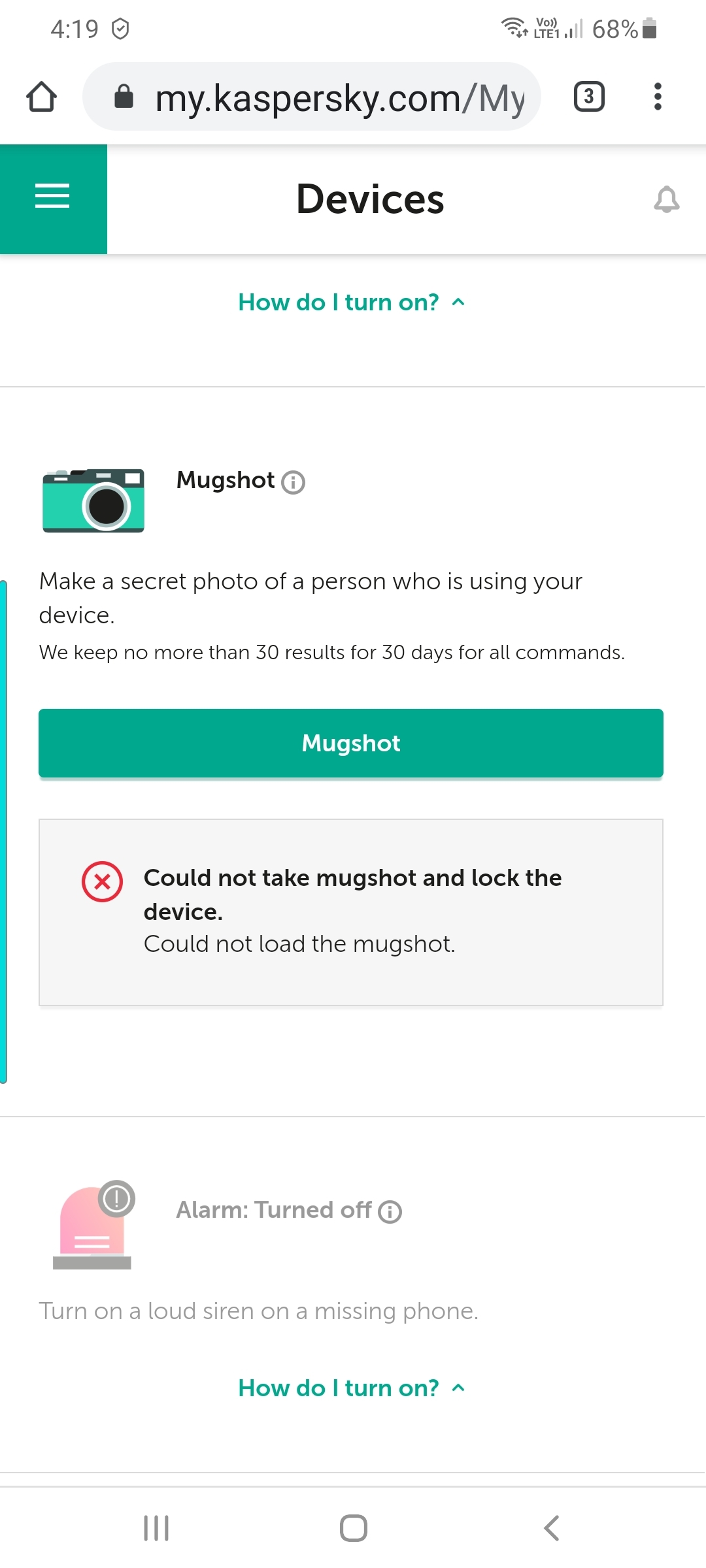The image size is (706, 1568).
Task: Click the green Mugshot button
Action: point(351,743)
